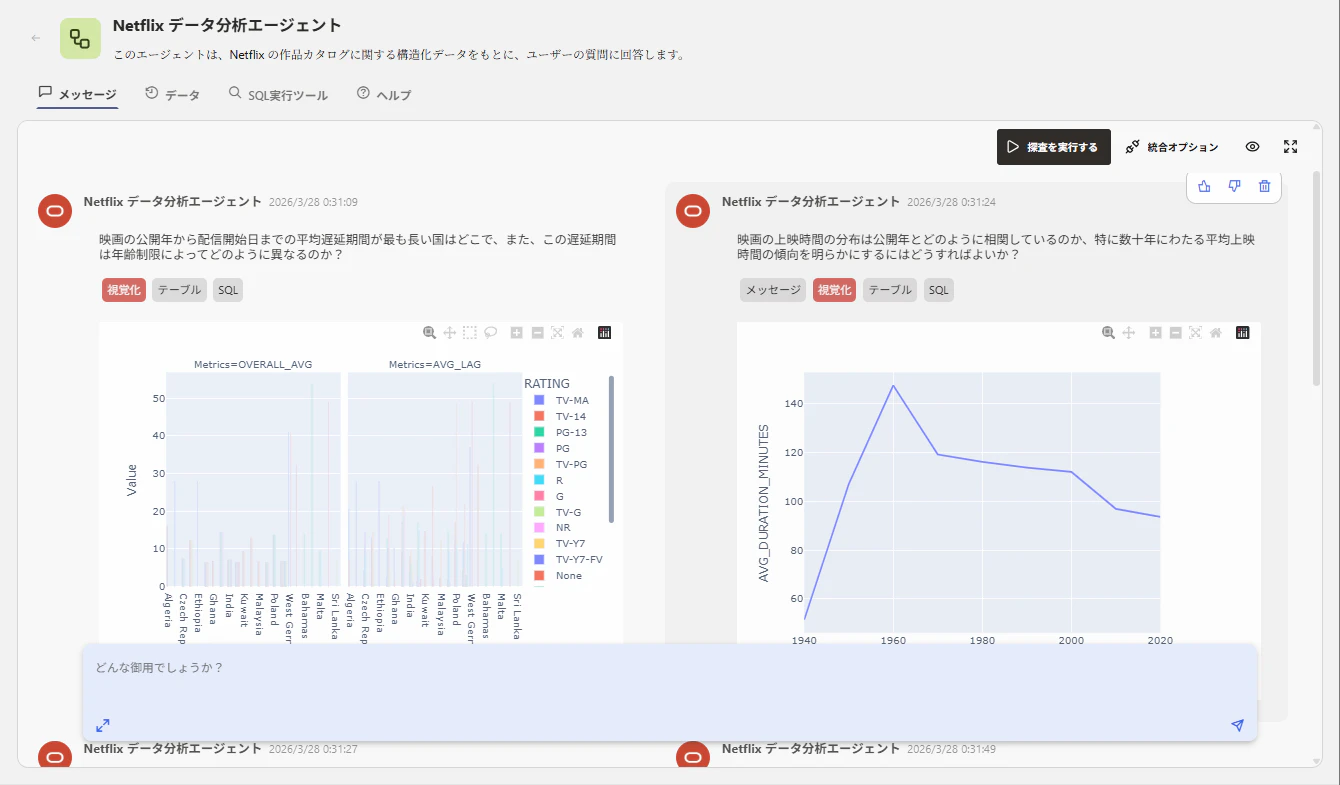
Task: Give thumbs up to the 0:31:24 message
Action: 1204,186
